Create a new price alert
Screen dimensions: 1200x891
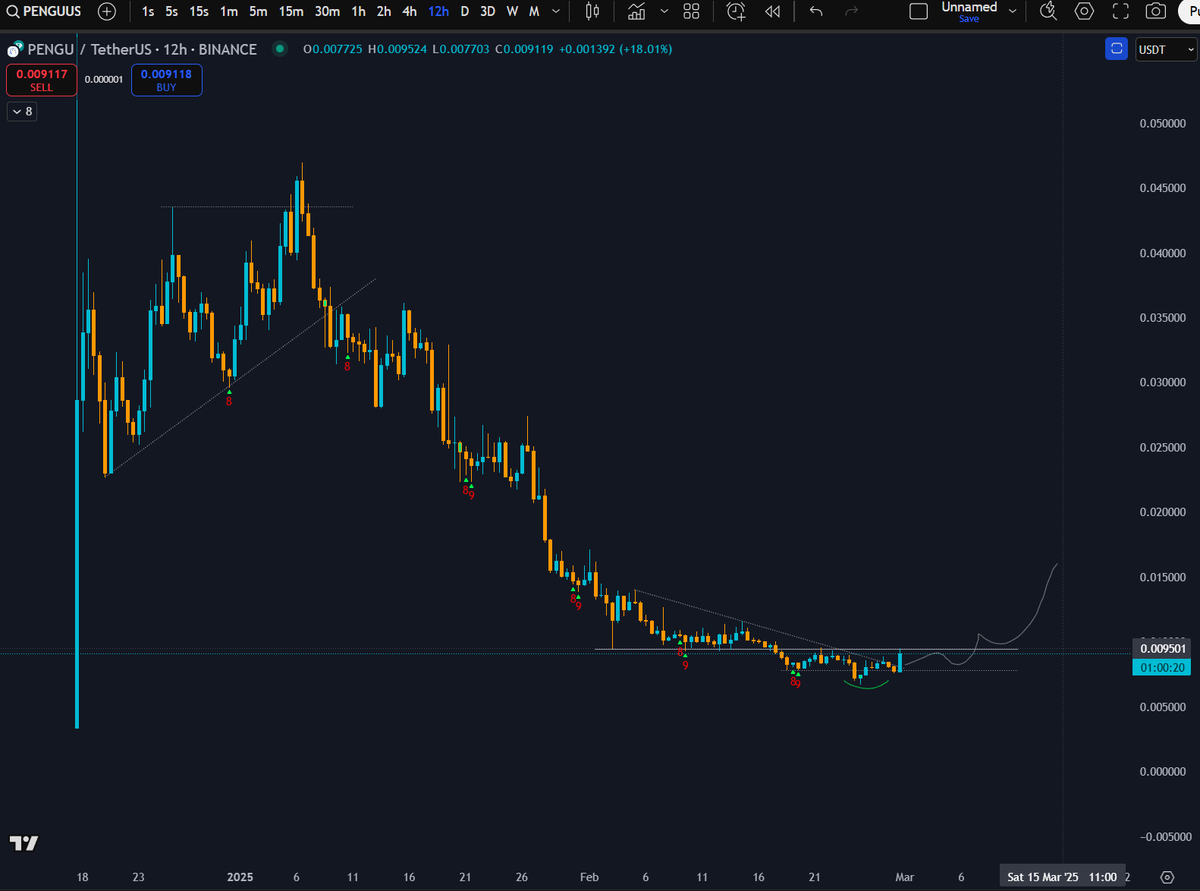click(735, 12)
